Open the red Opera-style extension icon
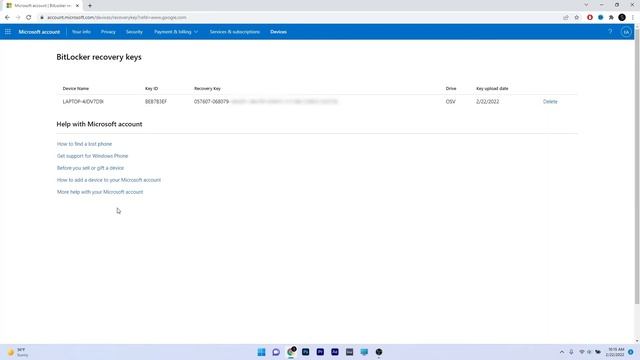Image resolution: width=640 pixels, height=360 pixels. [590, 18]
